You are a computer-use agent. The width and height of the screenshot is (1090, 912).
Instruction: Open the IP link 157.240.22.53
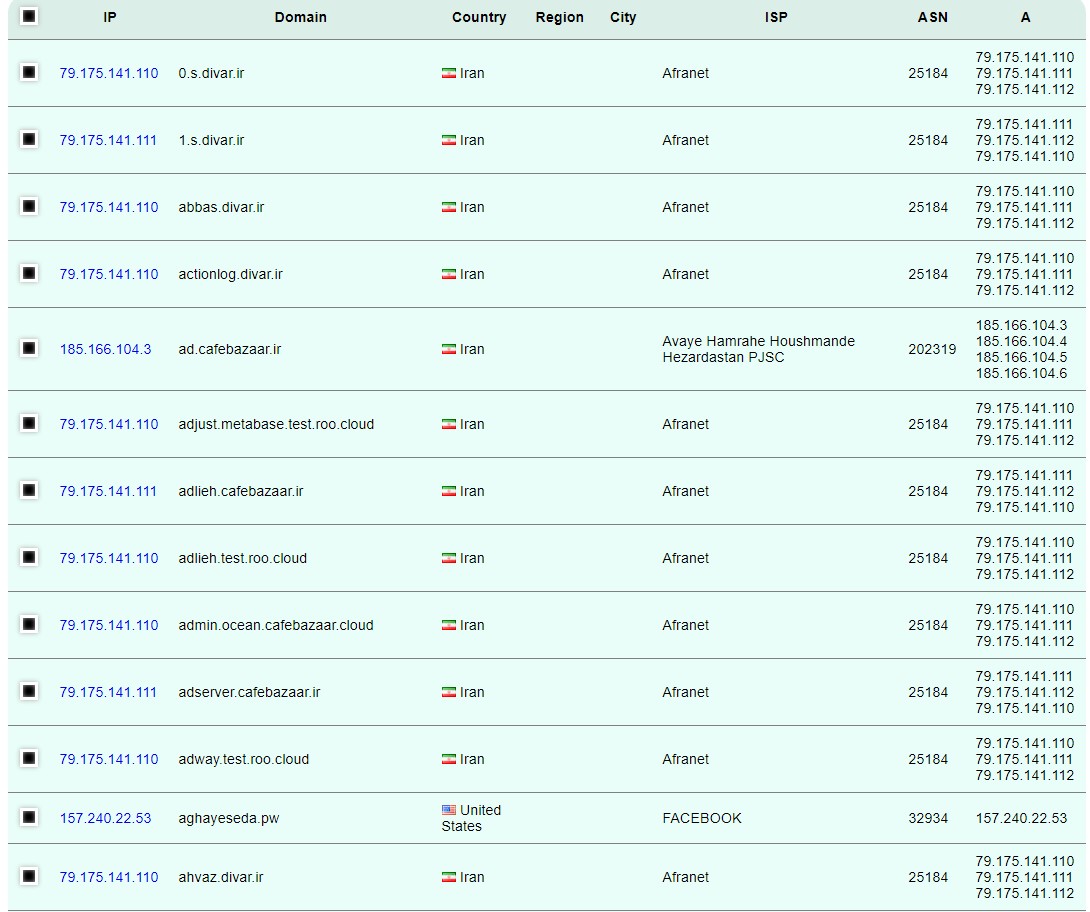pos(106,817)
